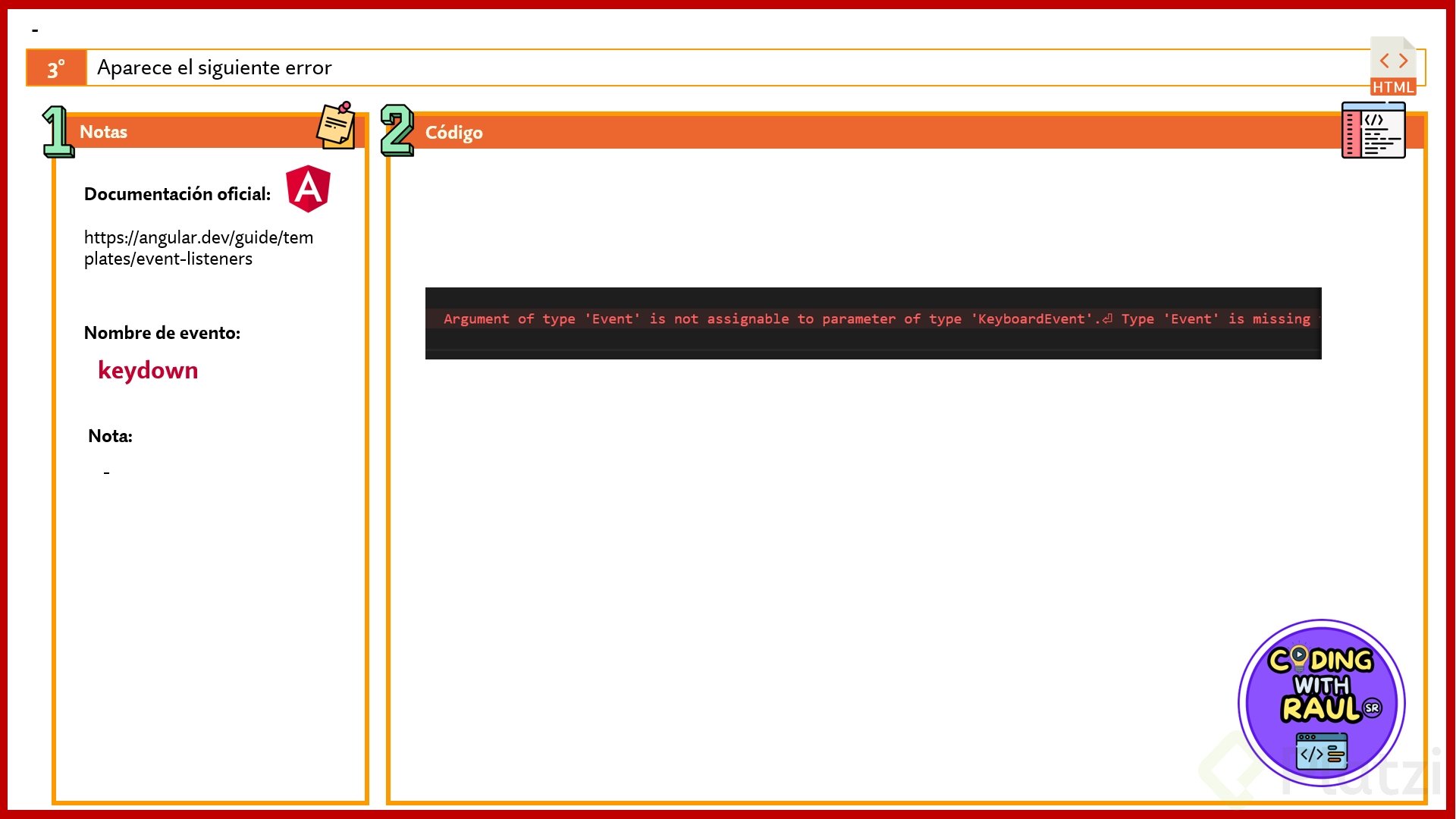This screenshot has height=819, width=1456.
Task: Click the green number 1 icon
Action: pyautogui.click(x=57, y=131)
